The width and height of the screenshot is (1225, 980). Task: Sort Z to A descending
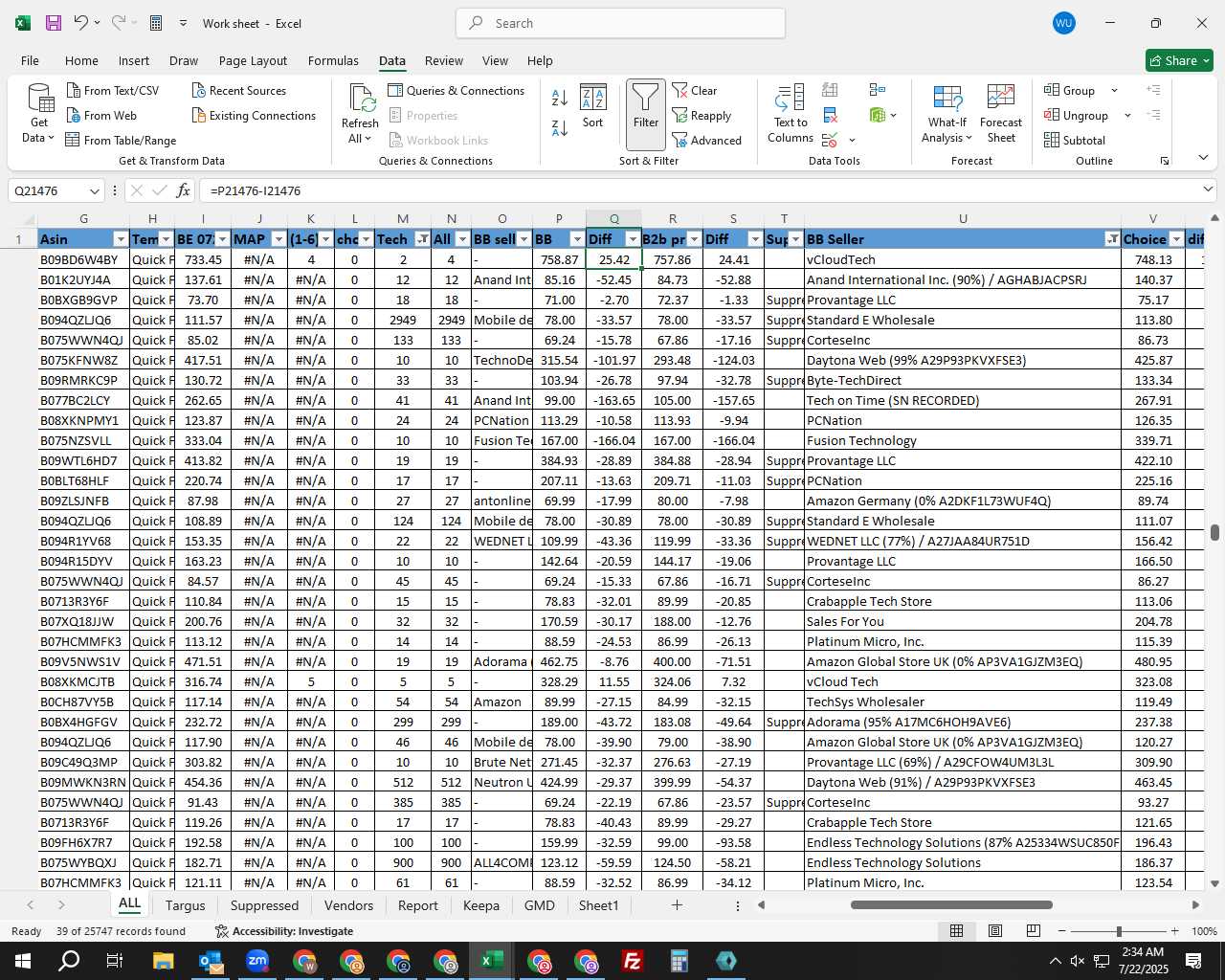tap(560, 127)
